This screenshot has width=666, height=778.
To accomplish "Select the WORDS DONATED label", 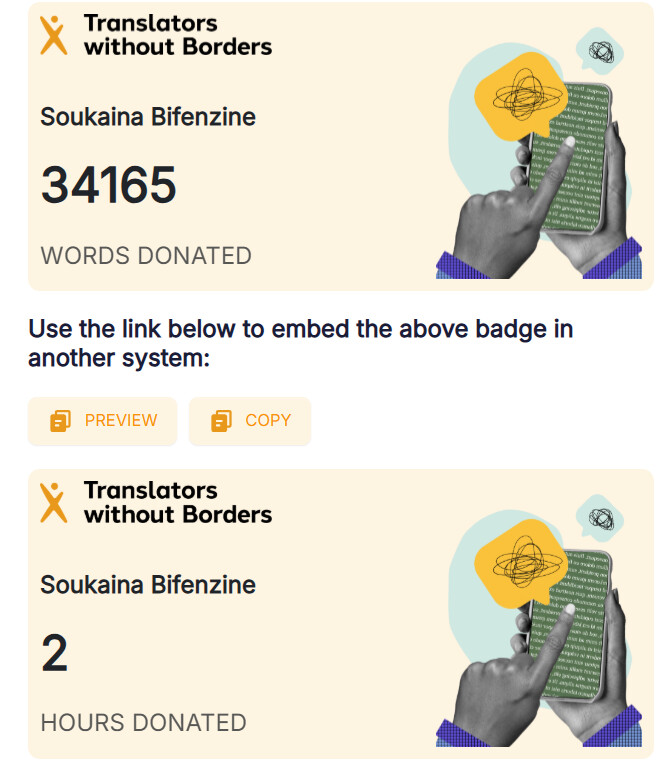I will point(146,255).
